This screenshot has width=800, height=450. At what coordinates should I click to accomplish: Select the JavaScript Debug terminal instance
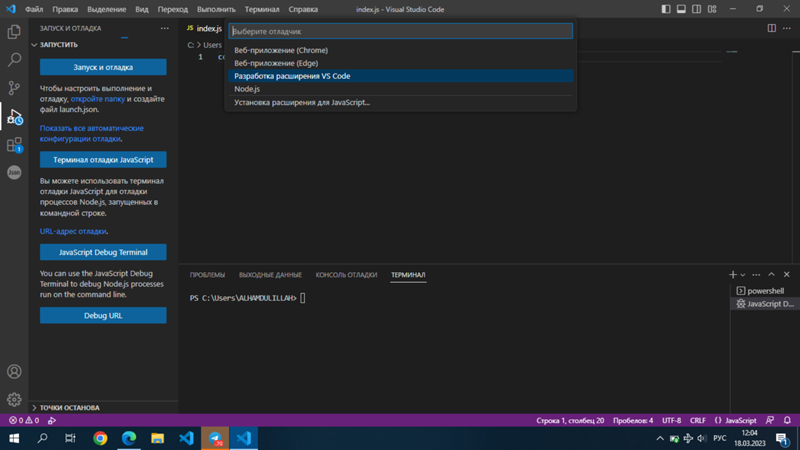tap(765, 304)
